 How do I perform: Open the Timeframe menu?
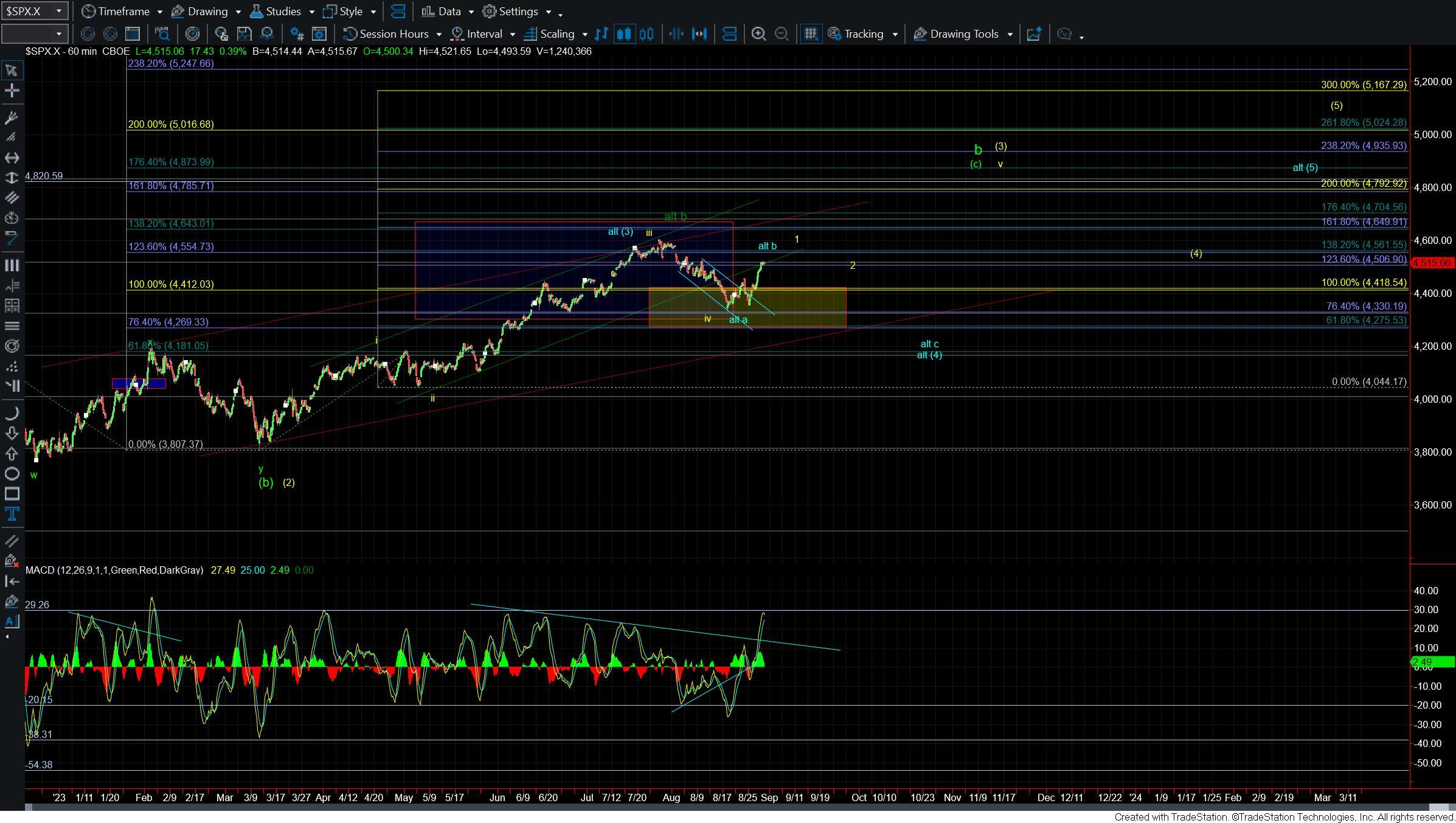coord(116,12)
